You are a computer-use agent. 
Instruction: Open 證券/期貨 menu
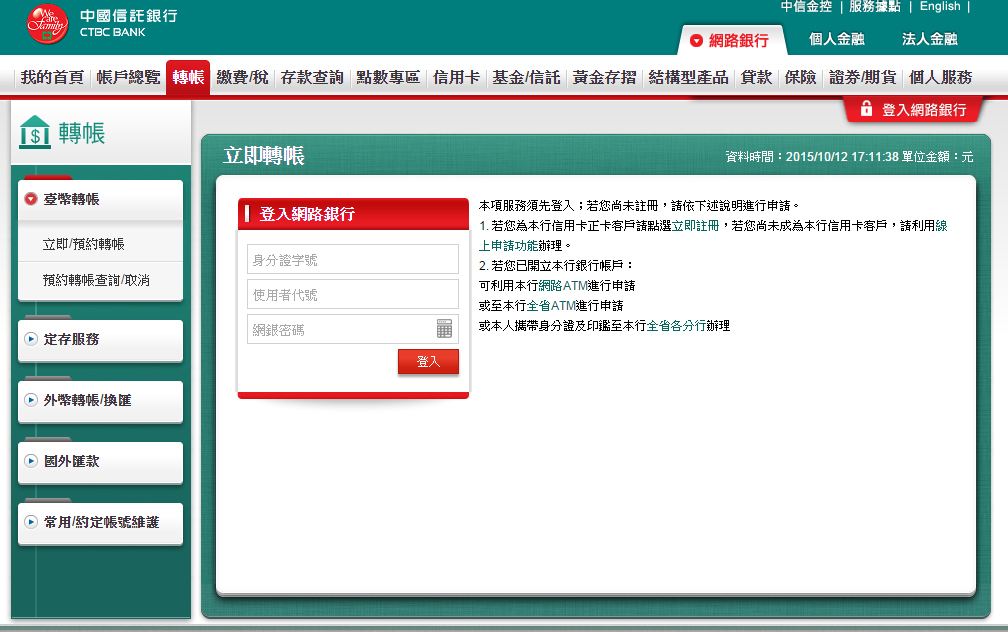pyautogui.click(x=863, y=78)
